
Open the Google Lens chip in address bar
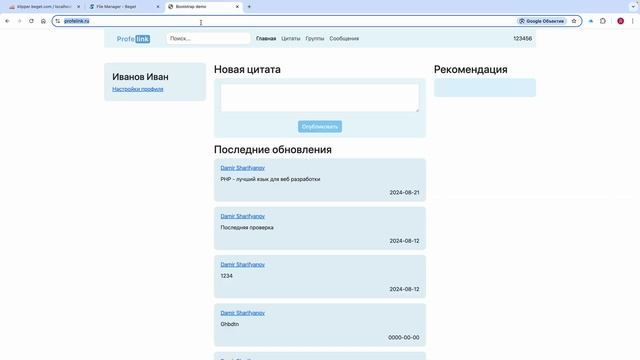point(542,21)
